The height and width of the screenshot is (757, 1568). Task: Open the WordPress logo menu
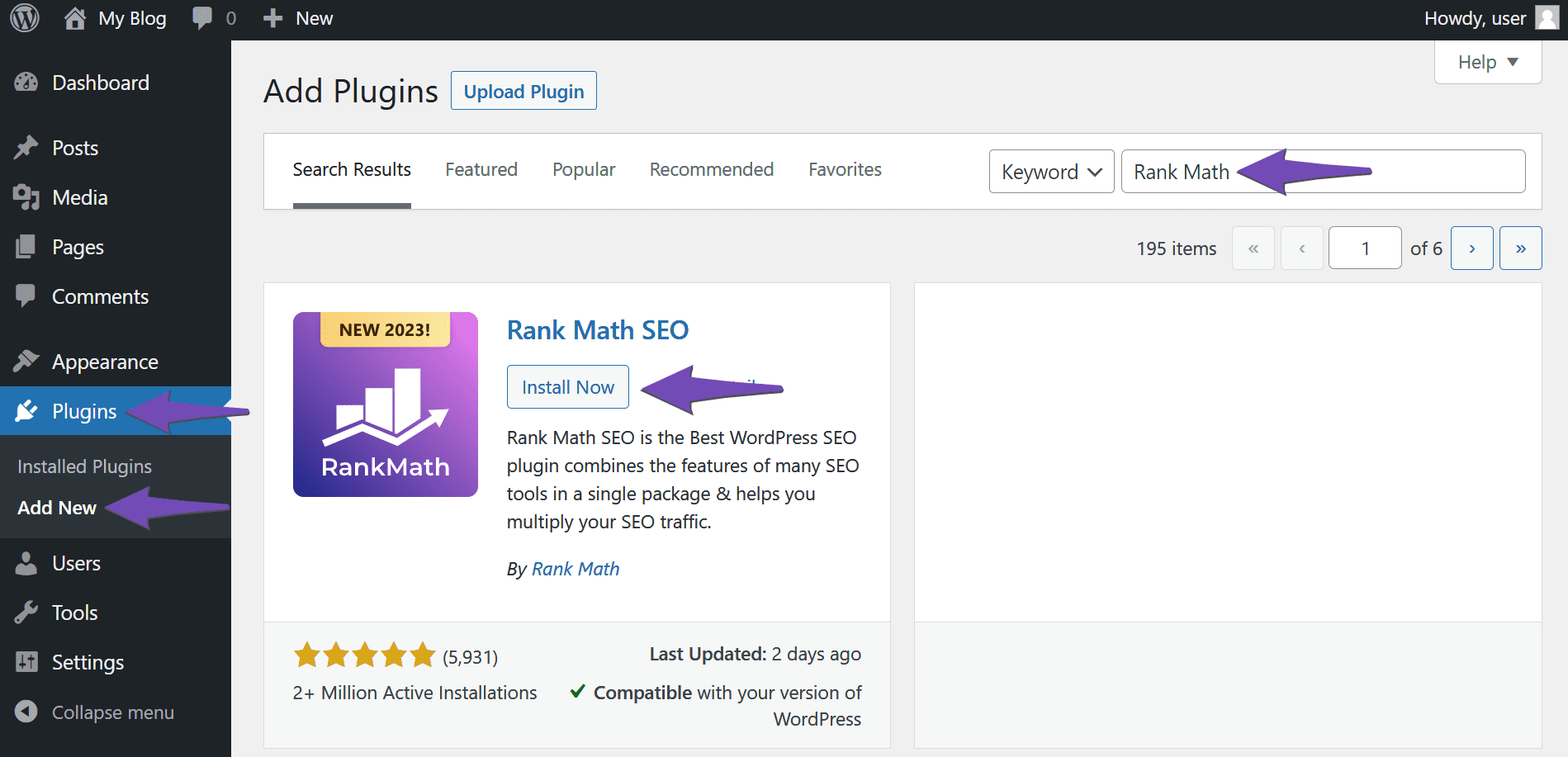click(25, 18)
